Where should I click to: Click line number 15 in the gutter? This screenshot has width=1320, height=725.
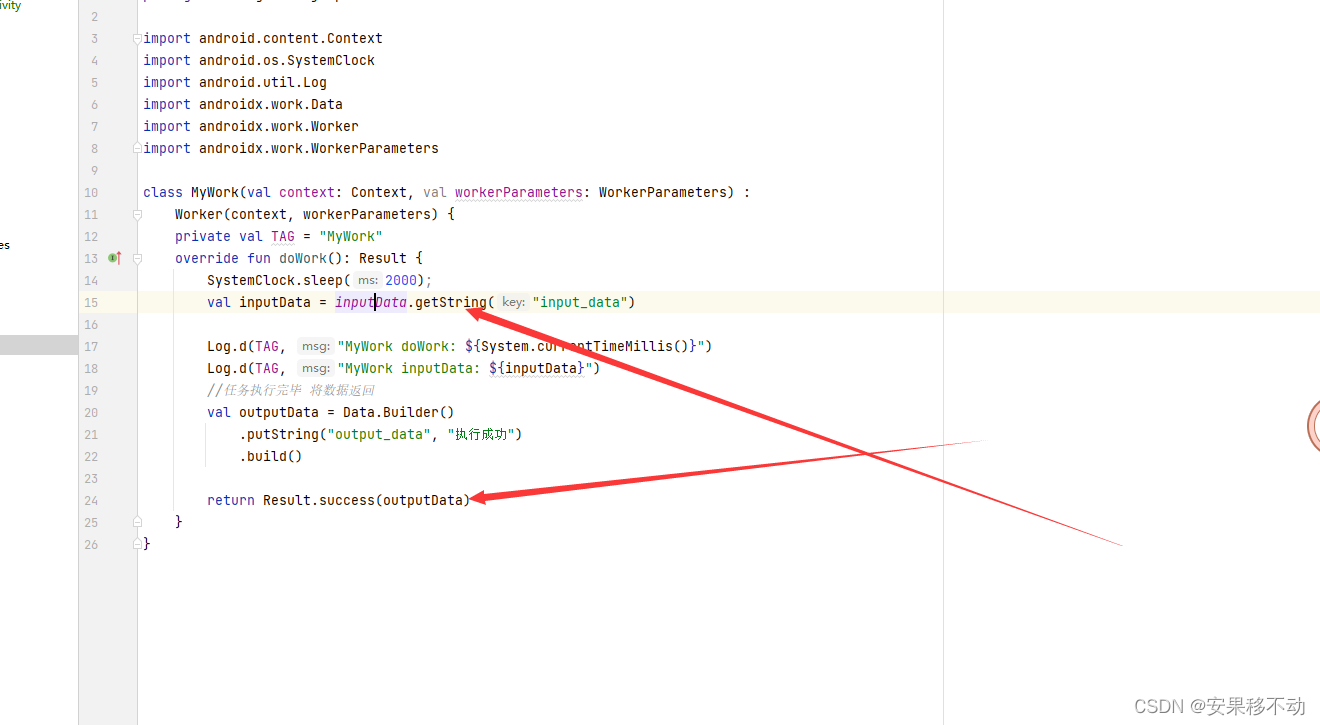click(x=91, y=302)
